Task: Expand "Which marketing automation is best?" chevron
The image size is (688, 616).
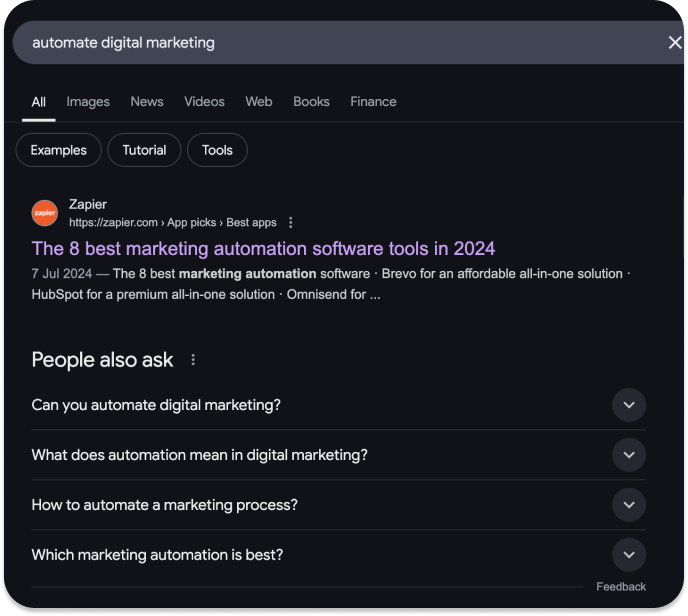Action: pyautogui.click(x=629, y=555)
